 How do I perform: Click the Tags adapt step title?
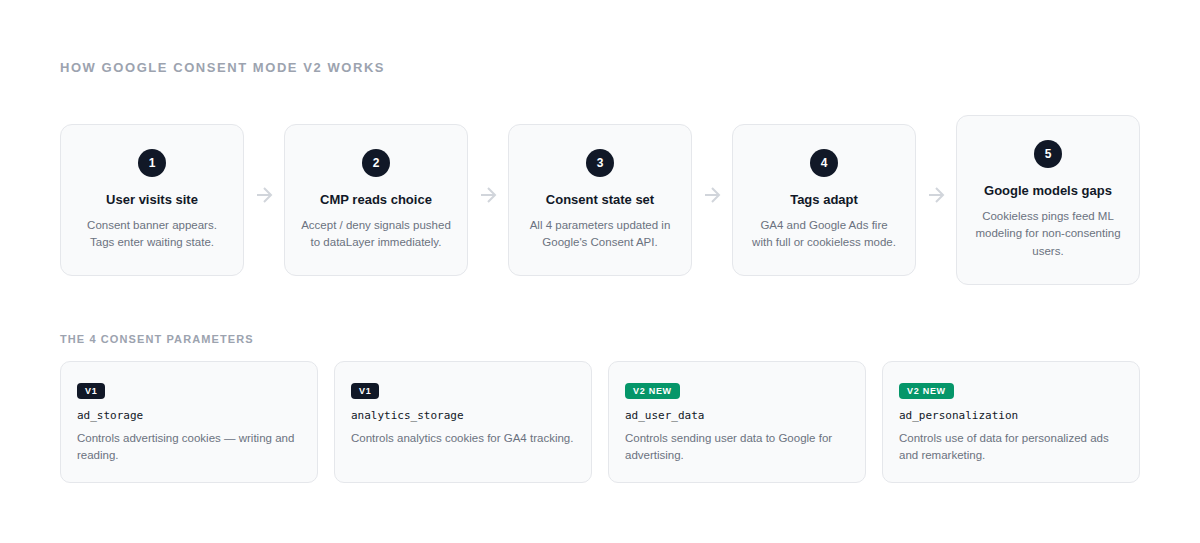coord(824,200)
